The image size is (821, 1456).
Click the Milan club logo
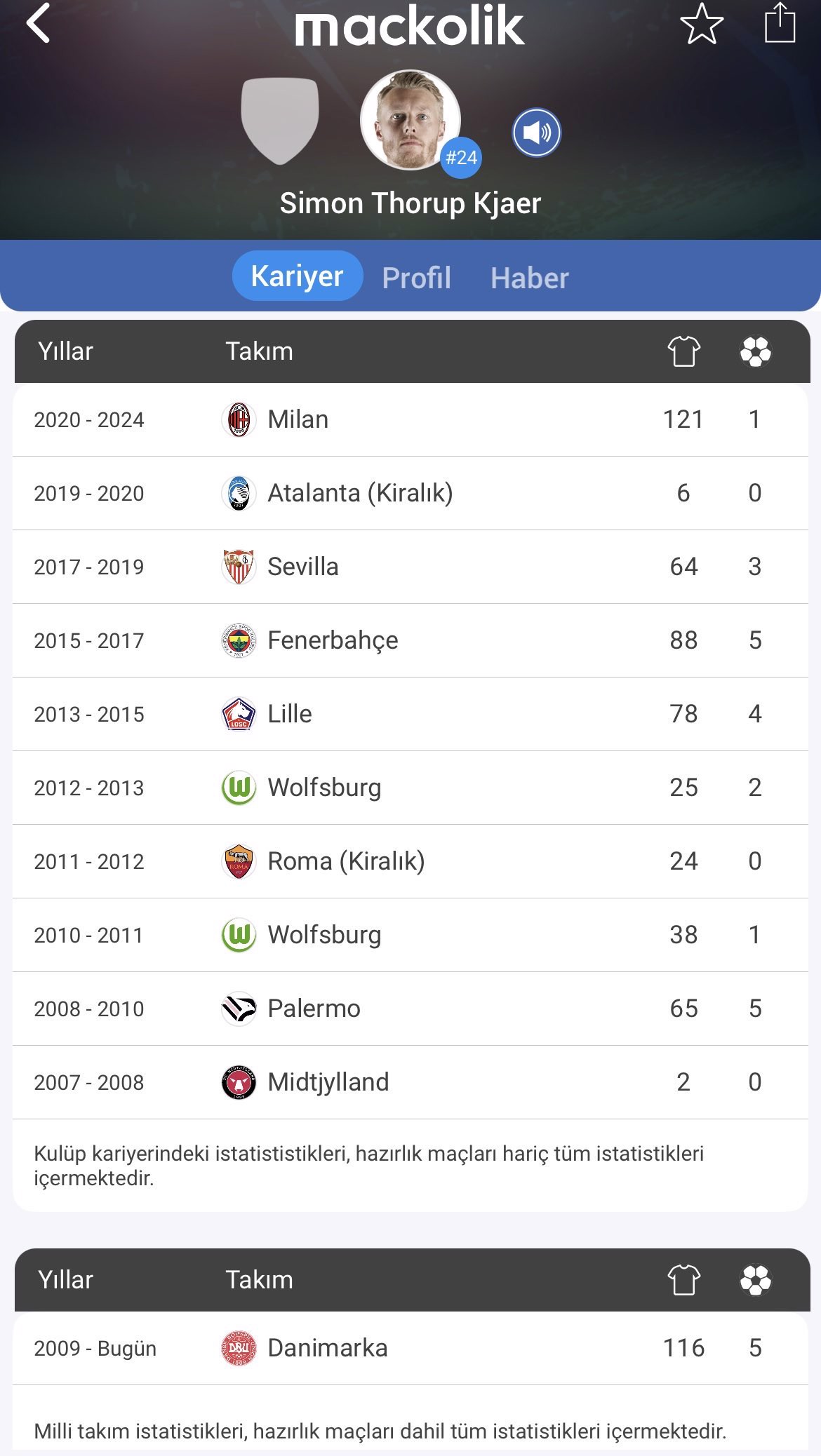pyautogui.click(x=239, y=419)
